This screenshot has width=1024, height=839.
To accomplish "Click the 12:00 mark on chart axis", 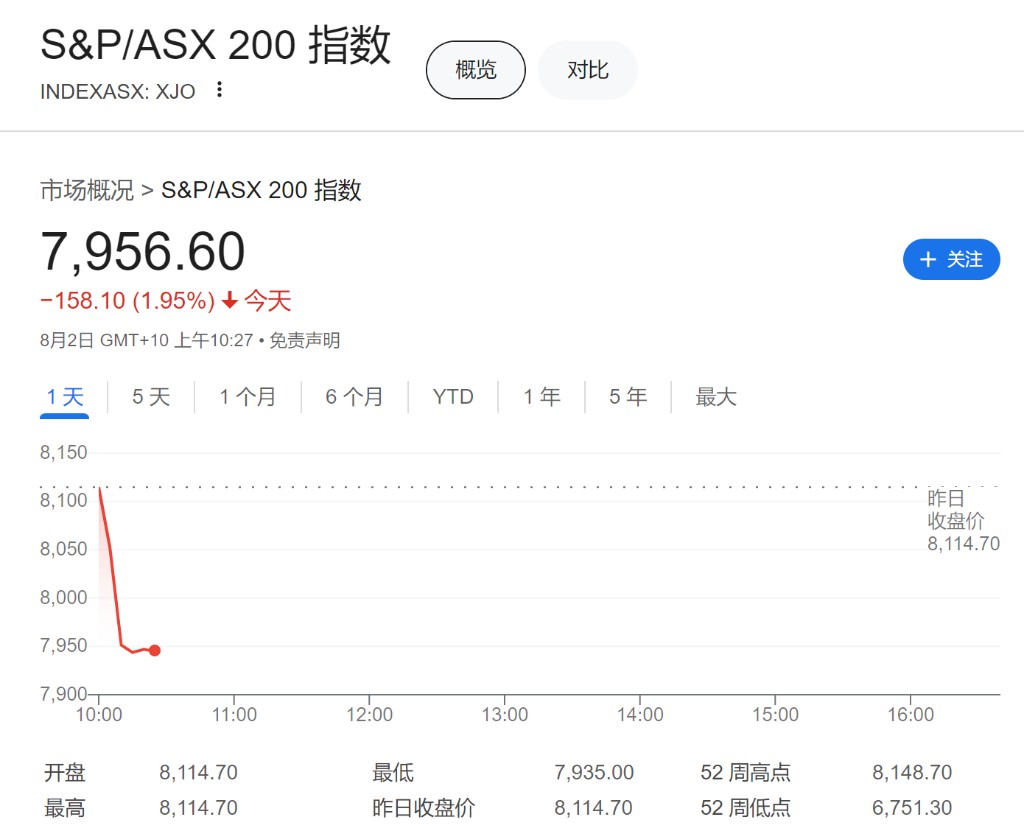I will coord(369,714).
